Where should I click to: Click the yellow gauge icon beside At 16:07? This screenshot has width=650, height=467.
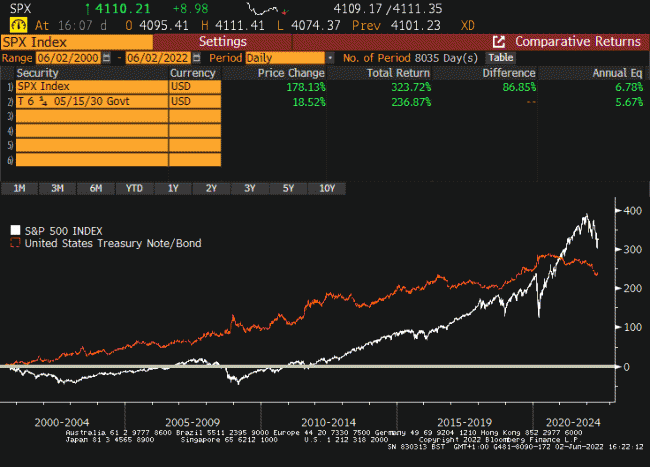click(x=18, y=25)
